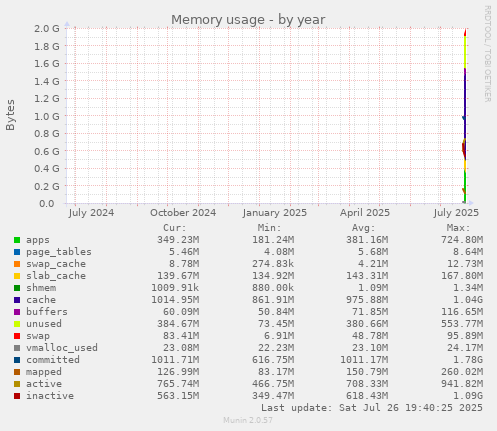The width and height of the screenshot is (497, 431).
Task: Click the active current value 765.74M
Action: pos(178,384)
